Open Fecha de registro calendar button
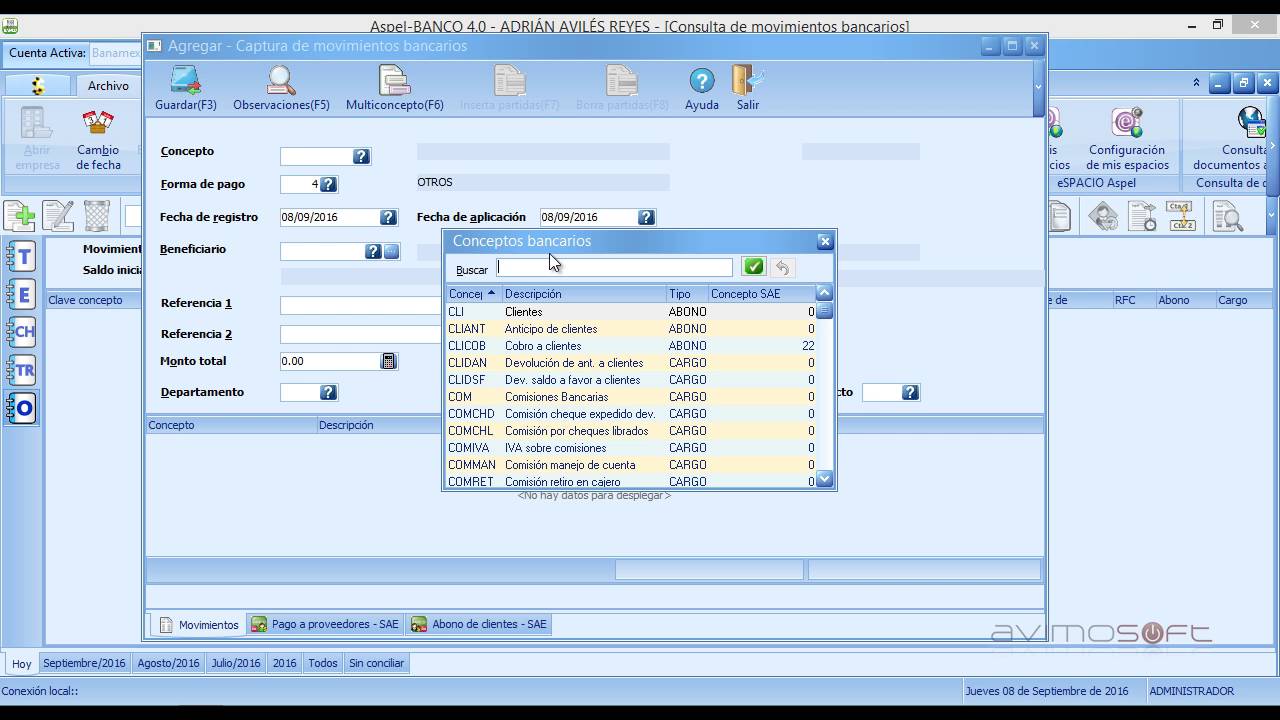 388,217
